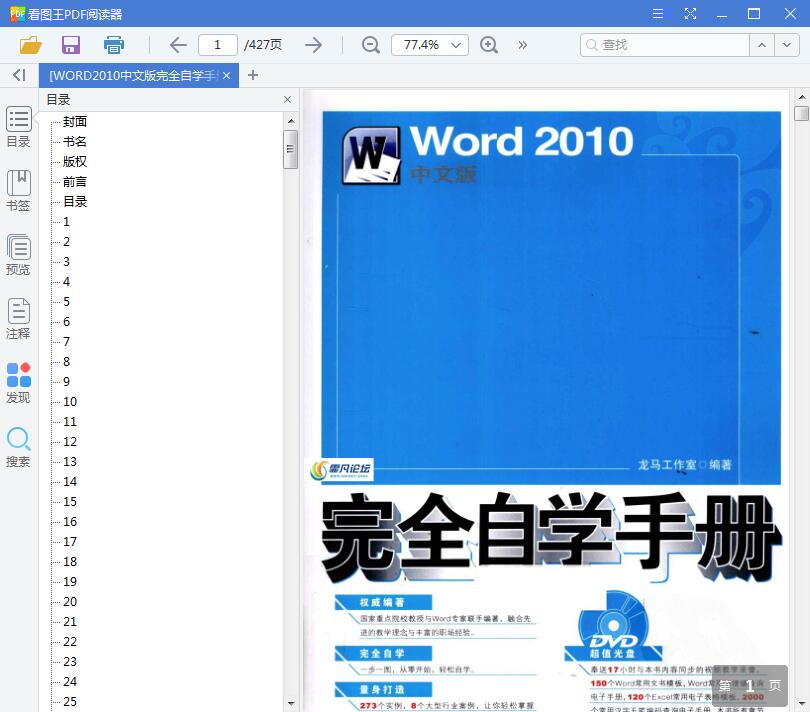The image size is (810, 712).
Task: Open chapter 3 in outline
Action: pos(66,261)
